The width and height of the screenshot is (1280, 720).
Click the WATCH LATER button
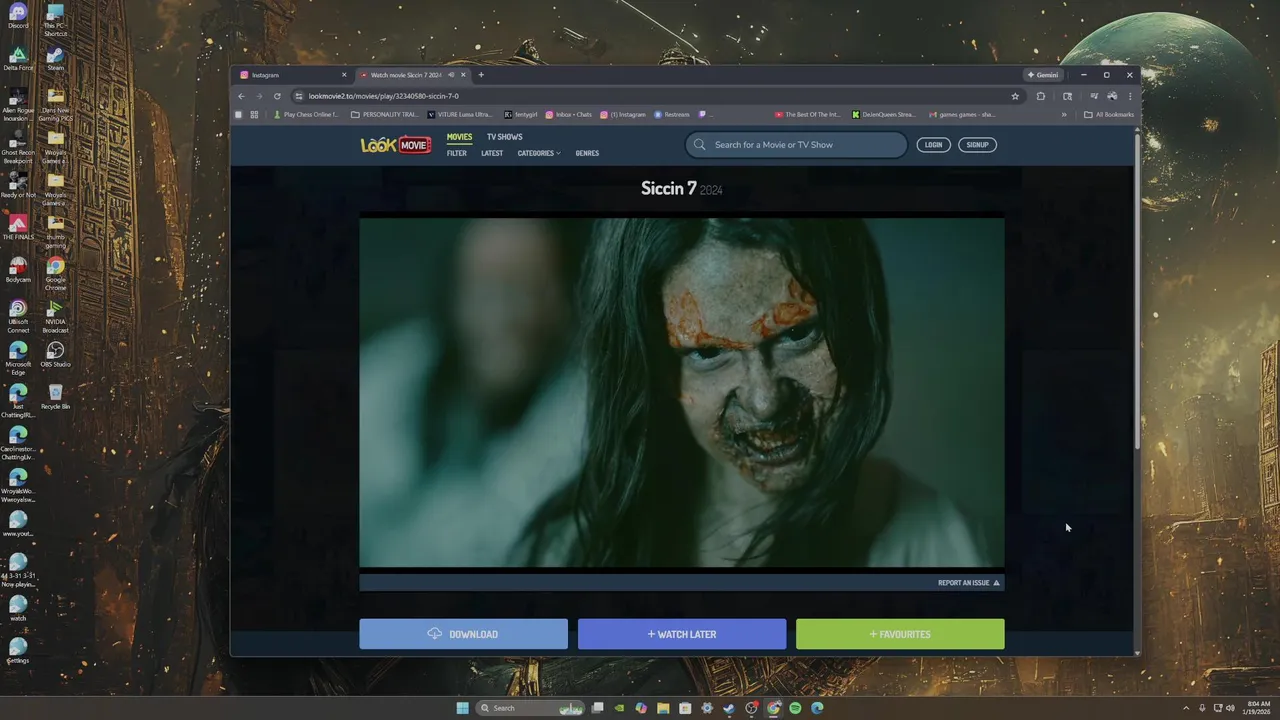click(x=682, y=634)
